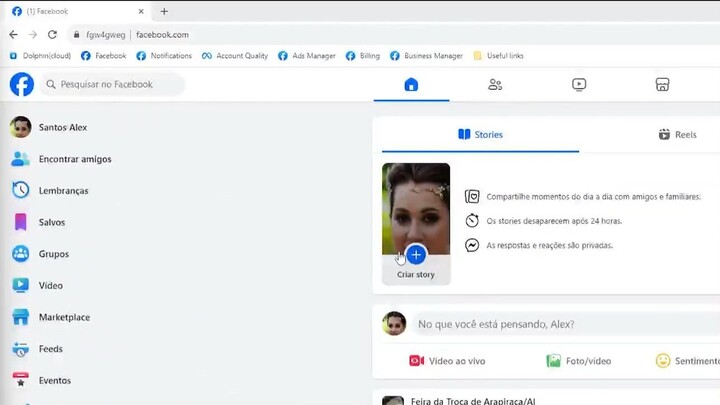Expand the Useful links bookmark folder

coord(498,56)
